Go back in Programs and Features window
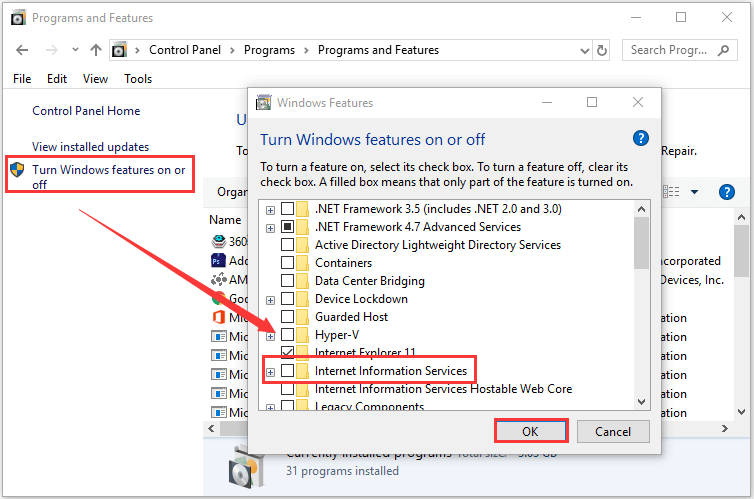The width and height of the screenshot is (754, 499). (x=22, y=50)
